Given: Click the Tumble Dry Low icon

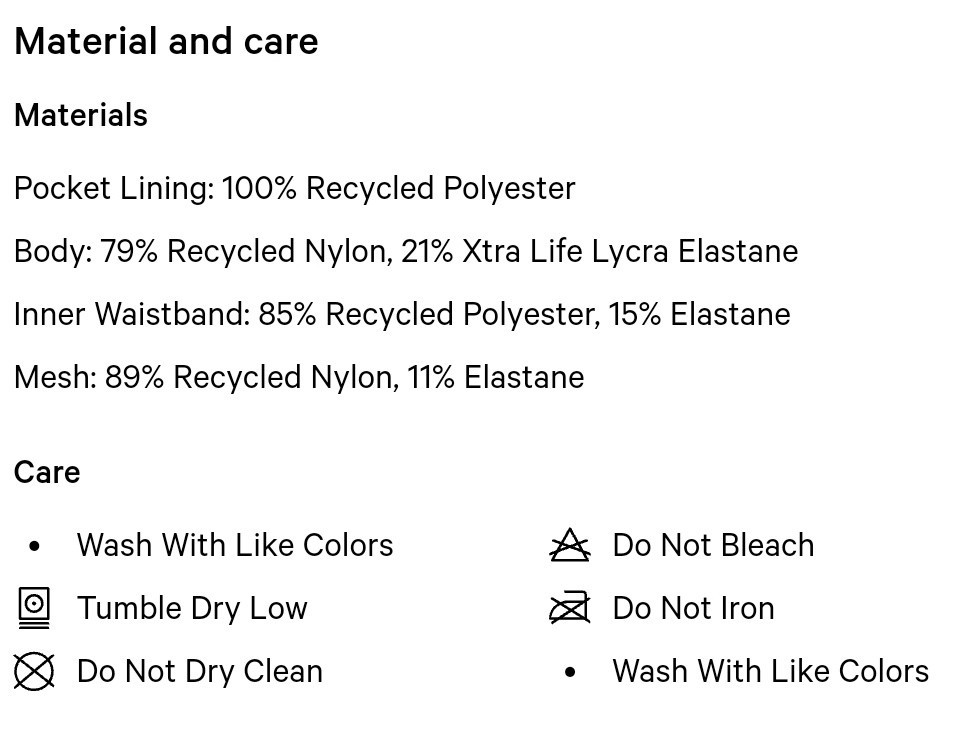Looking at the screenshot, I should (34, 608).
